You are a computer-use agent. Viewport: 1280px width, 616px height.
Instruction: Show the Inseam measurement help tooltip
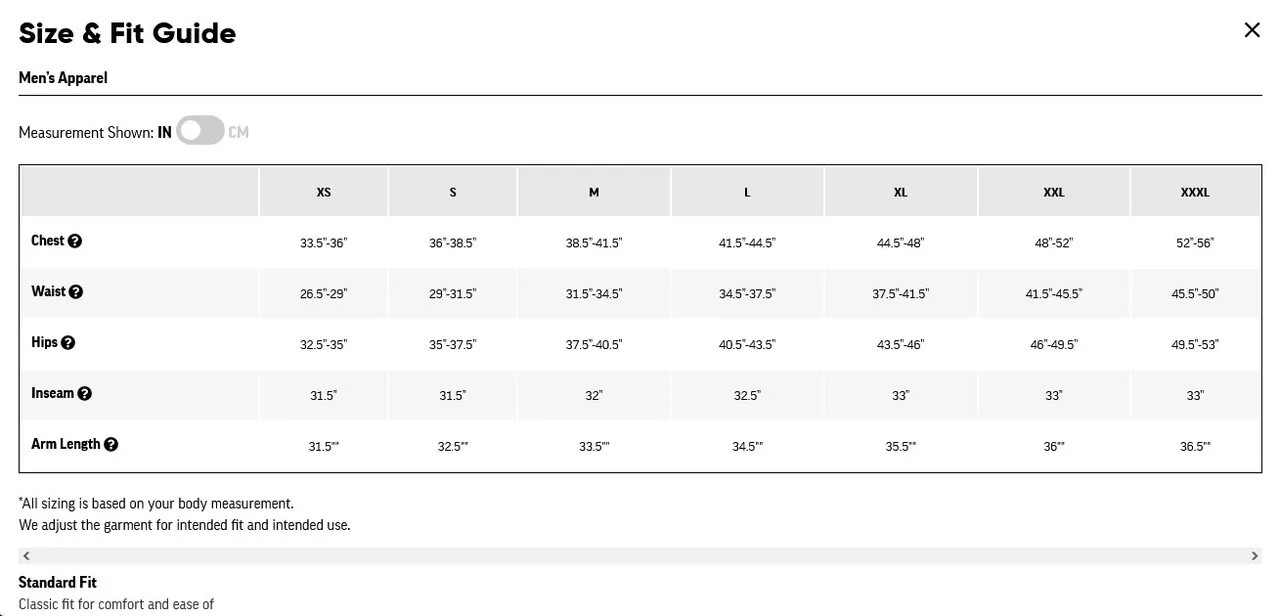point(85,394)
